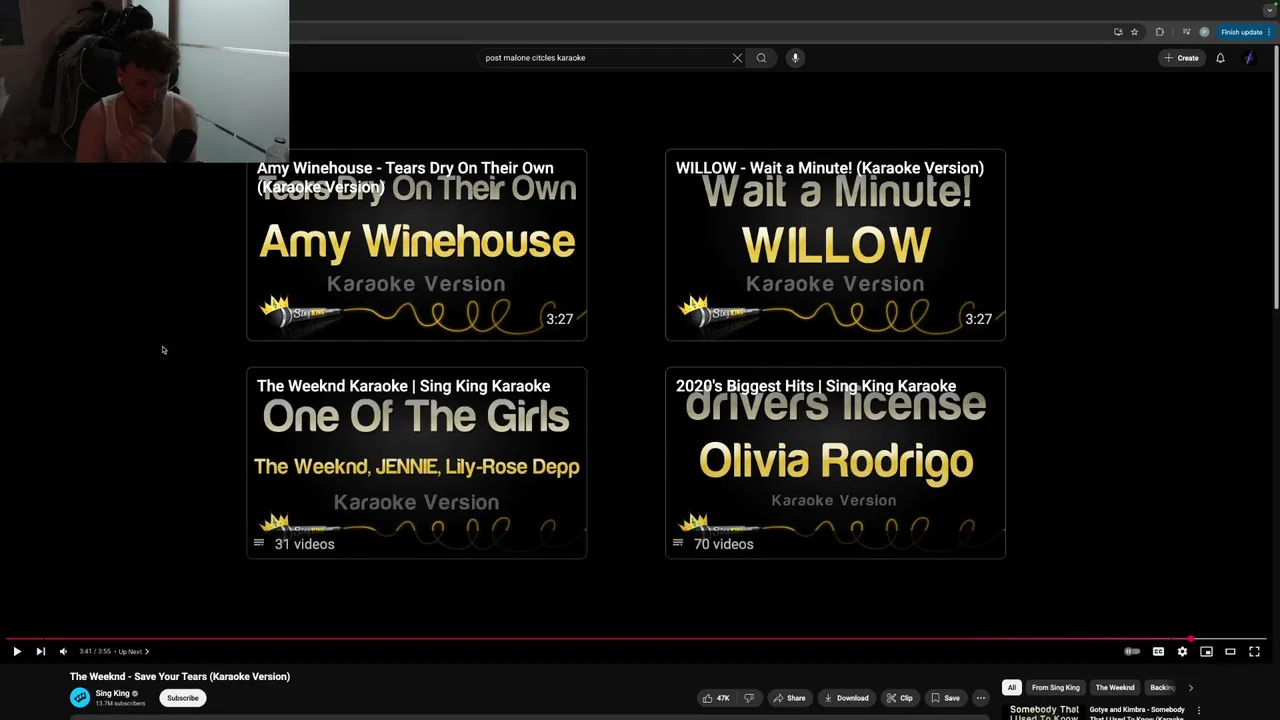Image resolution: width=1280 pixels, height=720 pixels.
Task: Click the '70 videos' playlist label
Action: pyautogui.click(x=723, y=544)
